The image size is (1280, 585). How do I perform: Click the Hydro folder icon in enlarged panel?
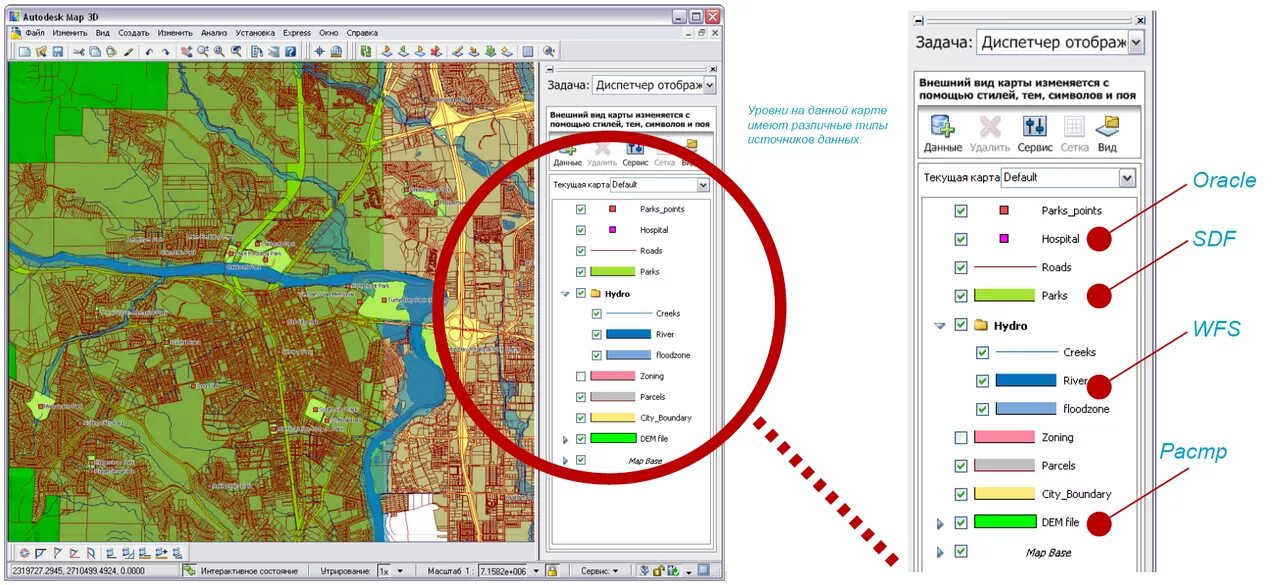click(x=980, y=325)
